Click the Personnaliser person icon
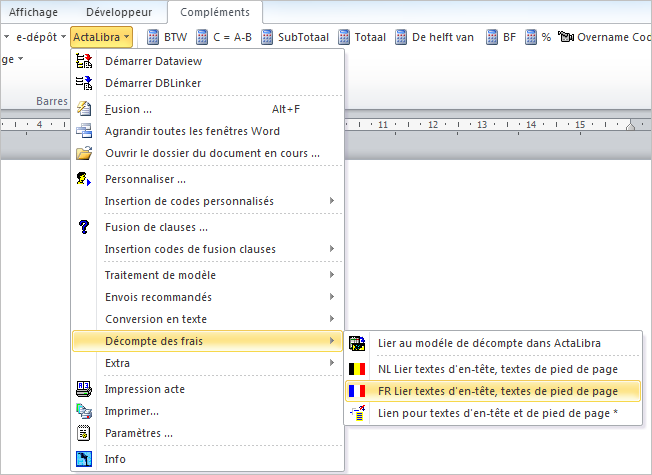Viewport: 652px width, 475px height. coord(84,179)
